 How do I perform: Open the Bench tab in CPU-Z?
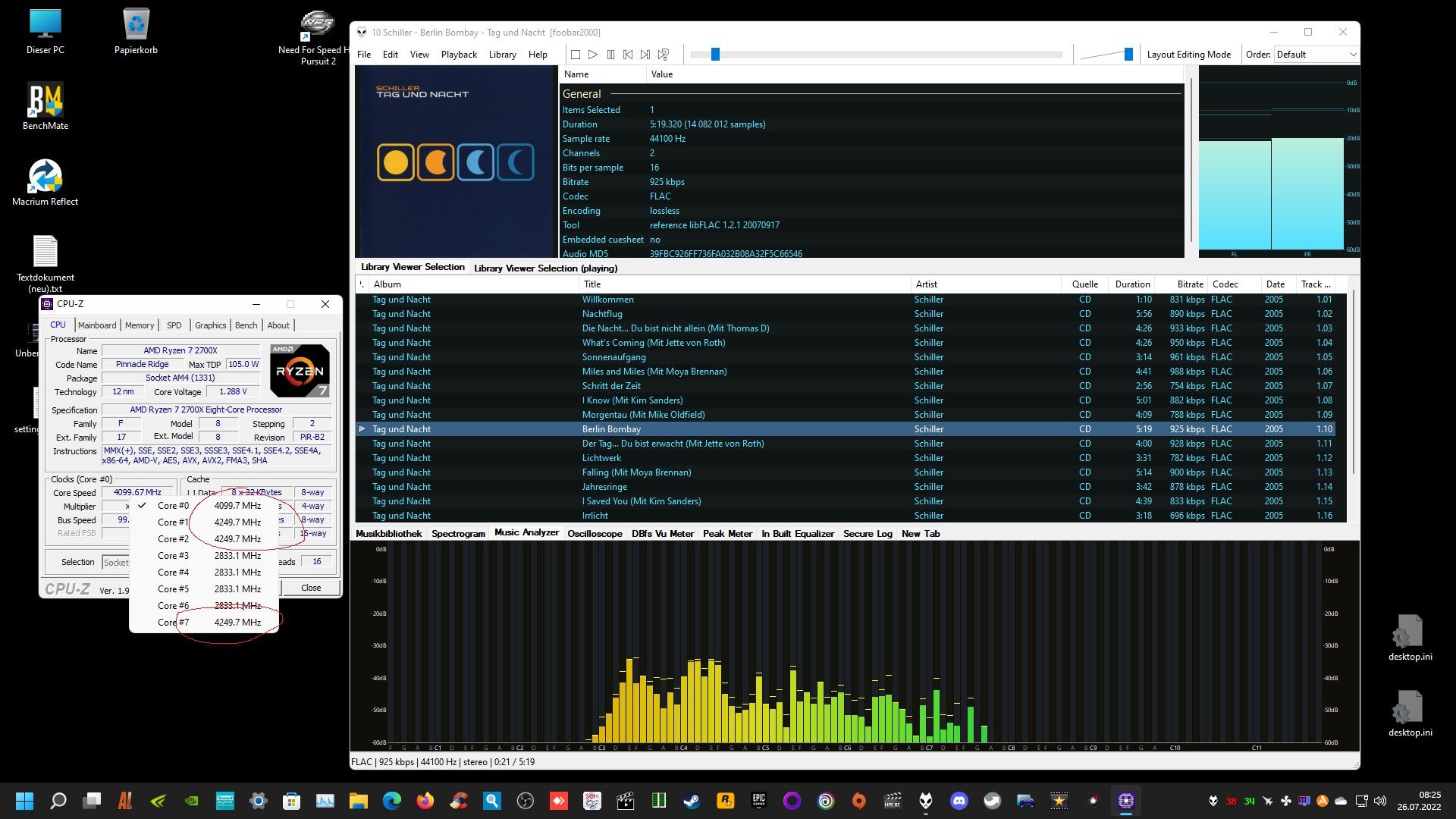[x=246, y=325]
